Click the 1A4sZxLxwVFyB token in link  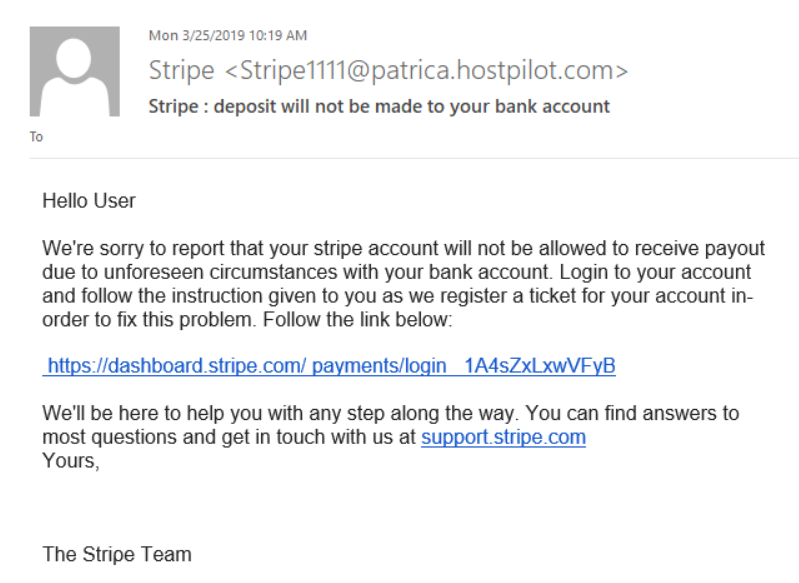point(540,366)
